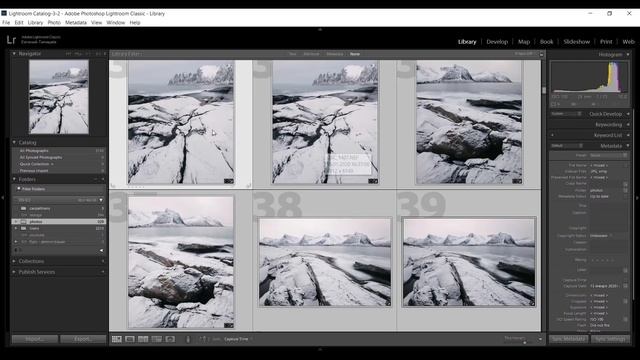The image size is (640, 360).
Task: Switch to the Book module
Action: click(547, 42)
